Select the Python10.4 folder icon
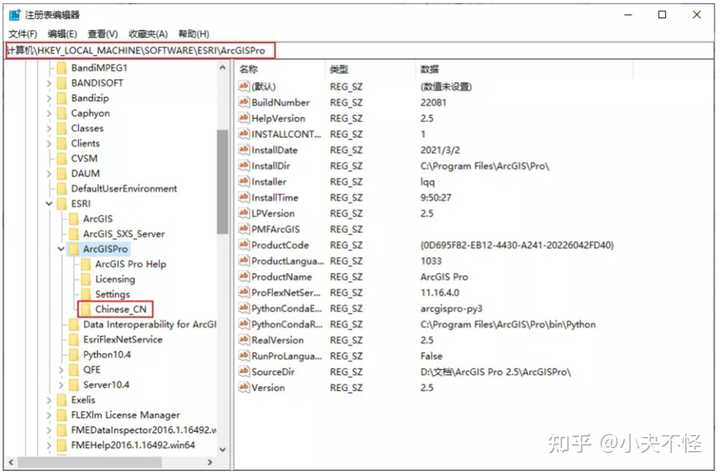This screenshot has height=473, width=720. (x=74, y=355)
